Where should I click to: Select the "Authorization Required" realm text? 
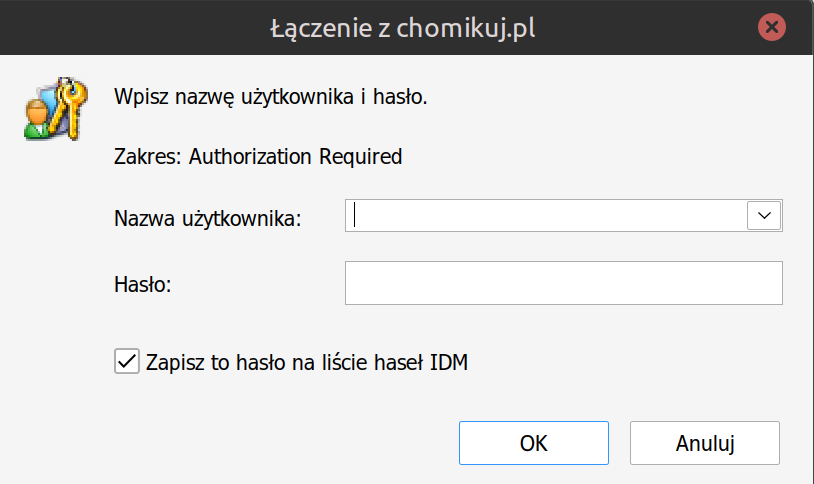pos(295,156)
